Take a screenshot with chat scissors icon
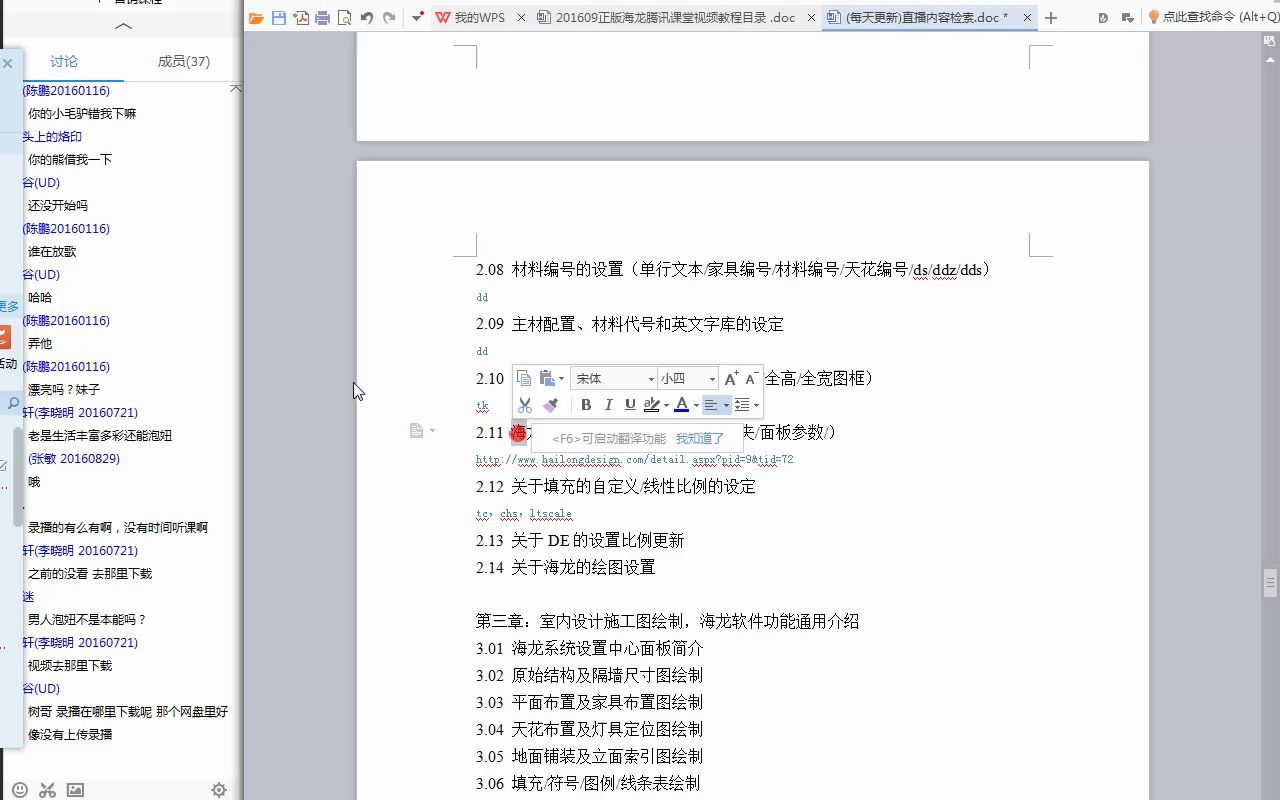Viewport: 1280px width, 800px height. tap(47, 790)
